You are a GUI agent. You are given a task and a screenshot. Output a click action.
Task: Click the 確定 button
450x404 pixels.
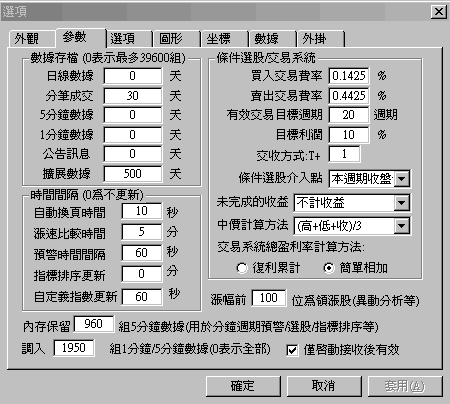[x=243, y=386]
